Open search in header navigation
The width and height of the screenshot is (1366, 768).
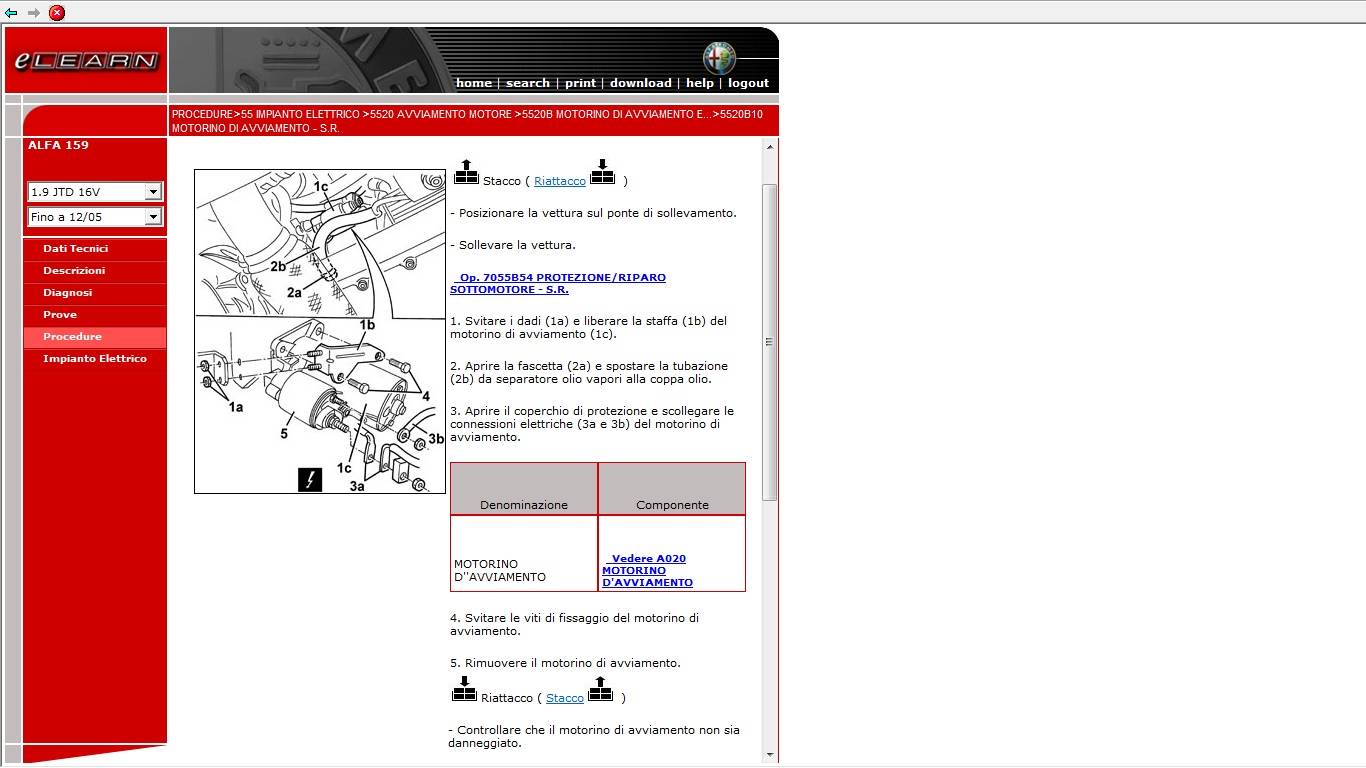[528, 83]
